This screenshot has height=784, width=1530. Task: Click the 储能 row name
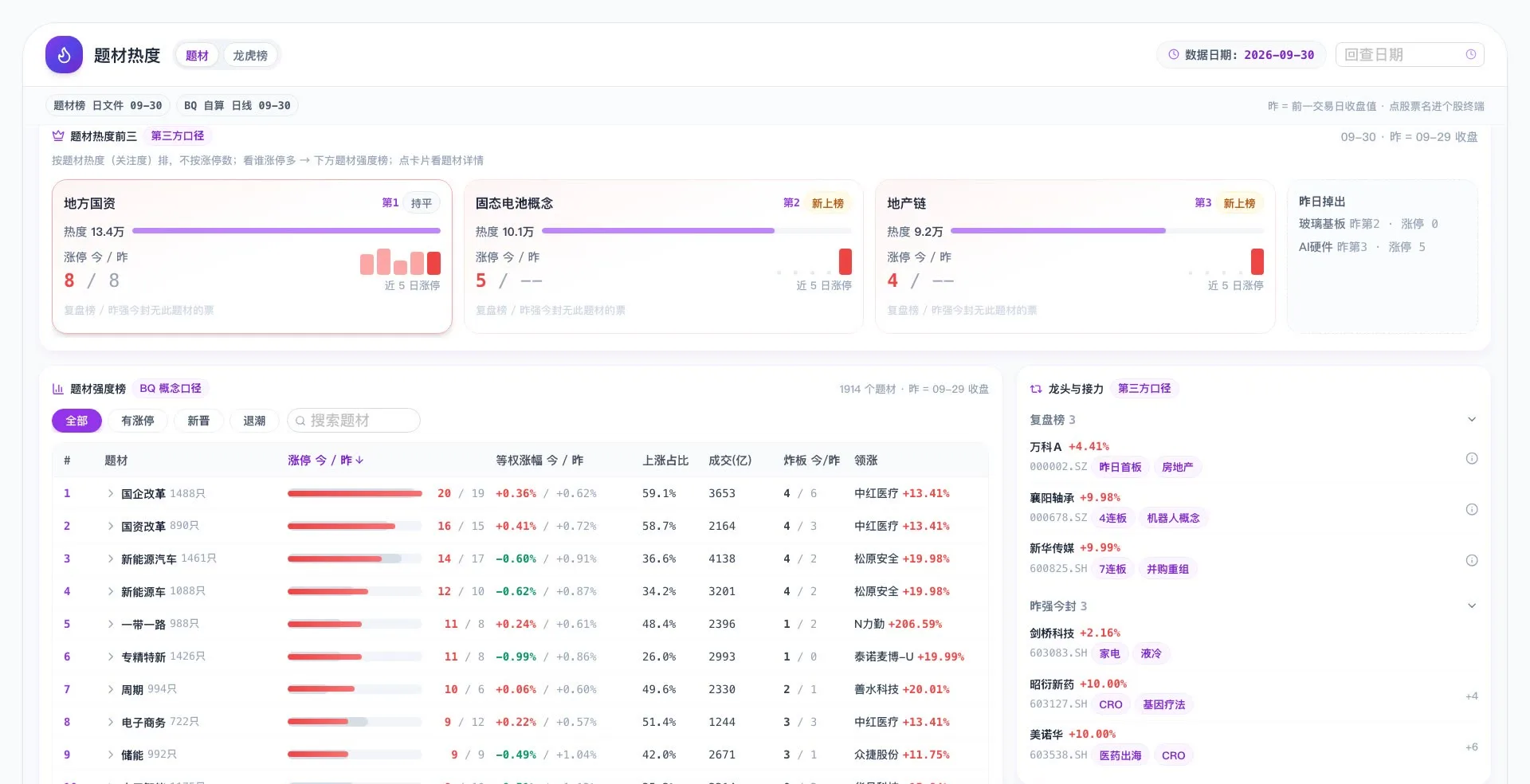click(x=132, y=755)
